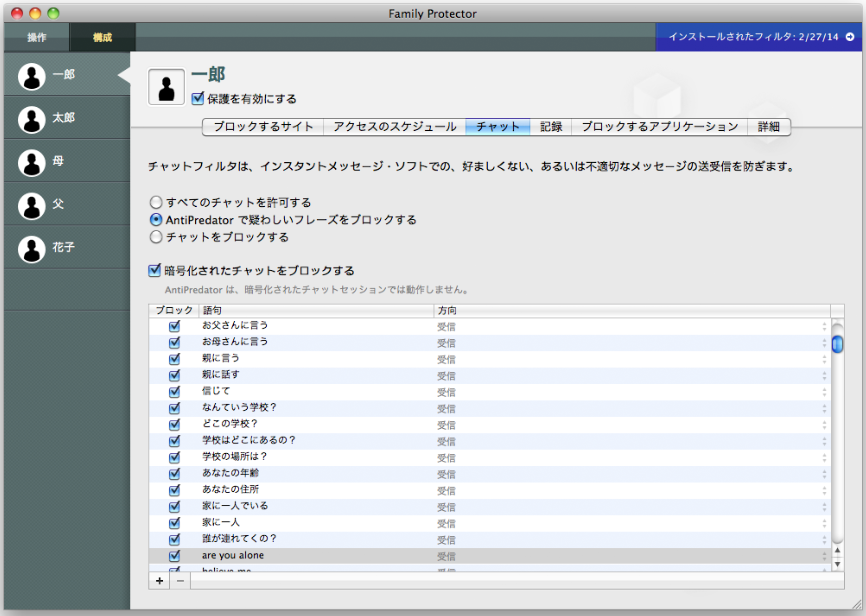866x616 pixels.
Task: Select すべてのチャットを許可する radio option
Action: click(156, 202)
